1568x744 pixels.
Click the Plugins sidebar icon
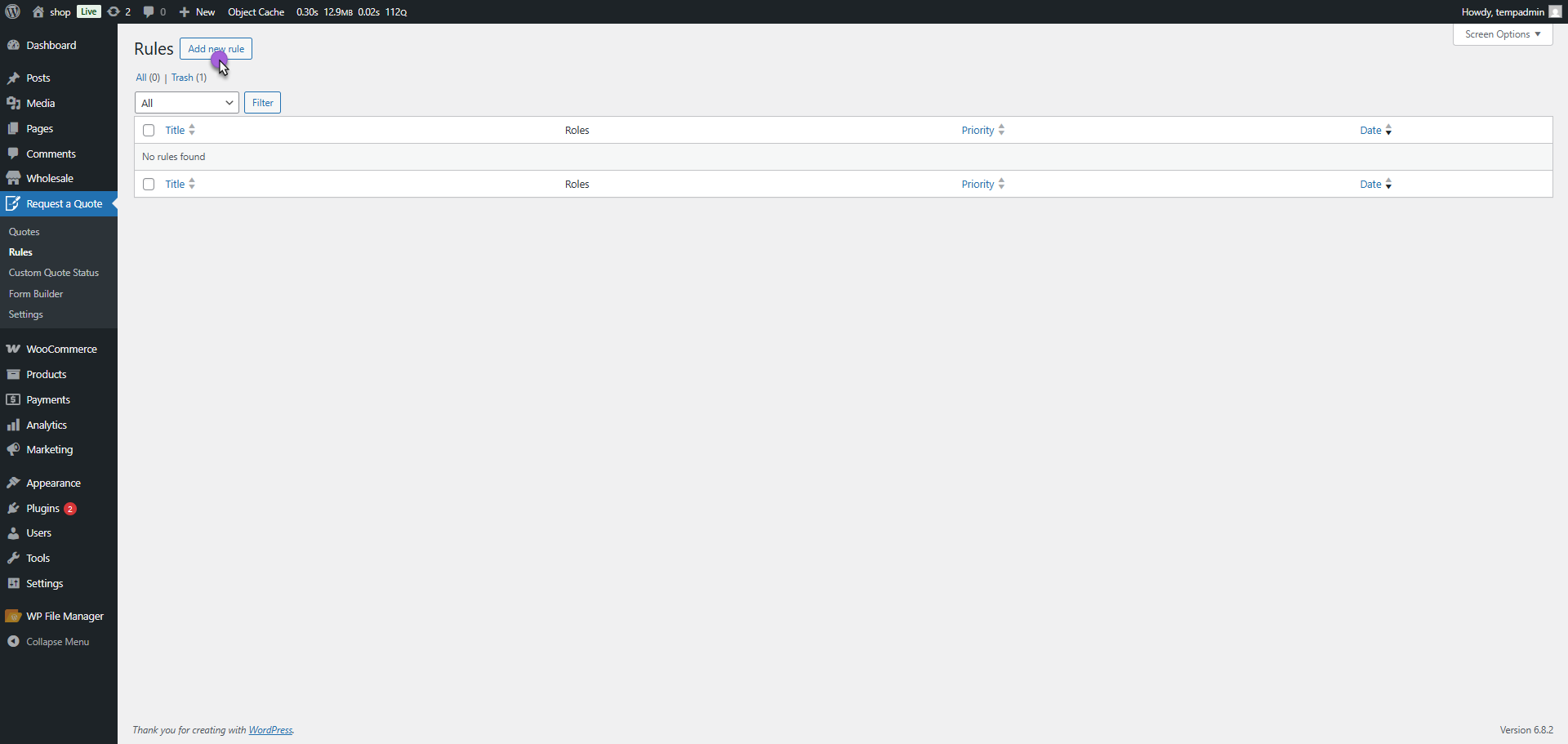click(13, 508)
